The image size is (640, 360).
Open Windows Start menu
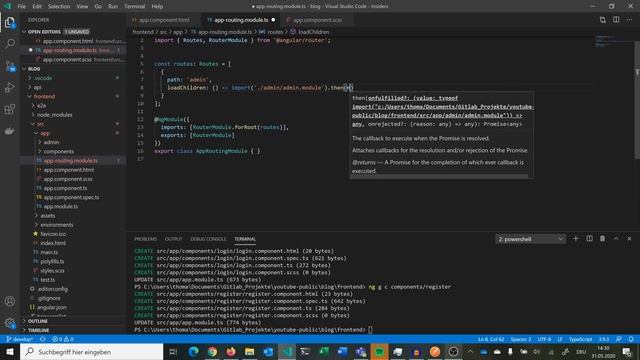10,352
